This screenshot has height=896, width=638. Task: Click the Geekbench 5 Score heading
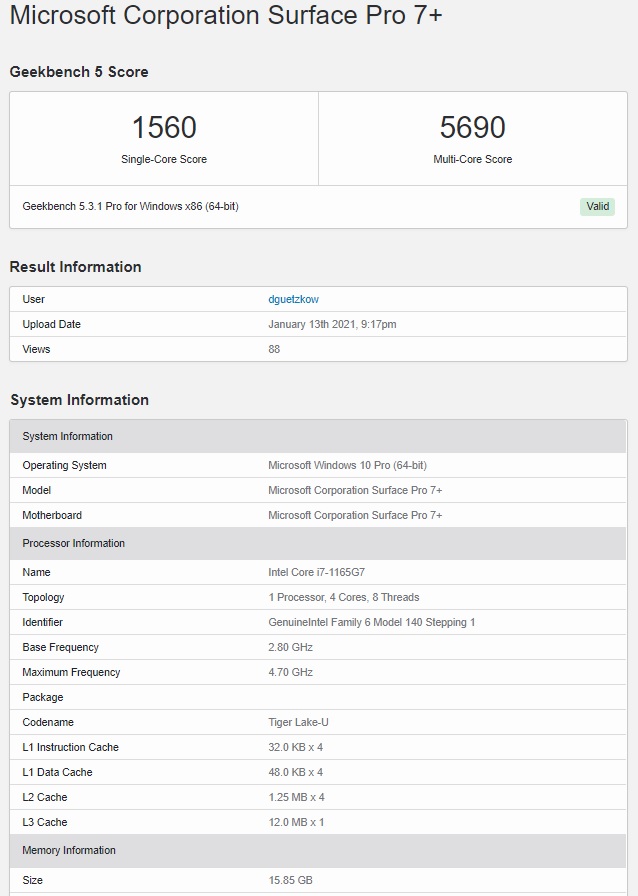[79, 72]
